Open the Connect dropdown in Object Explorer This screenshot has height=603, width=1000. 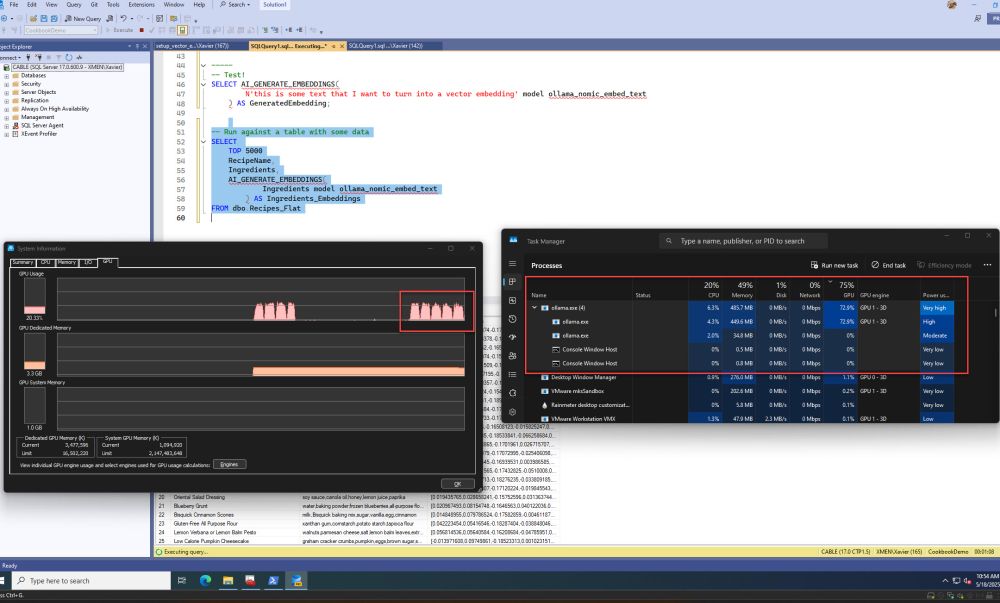coord(10,57)
